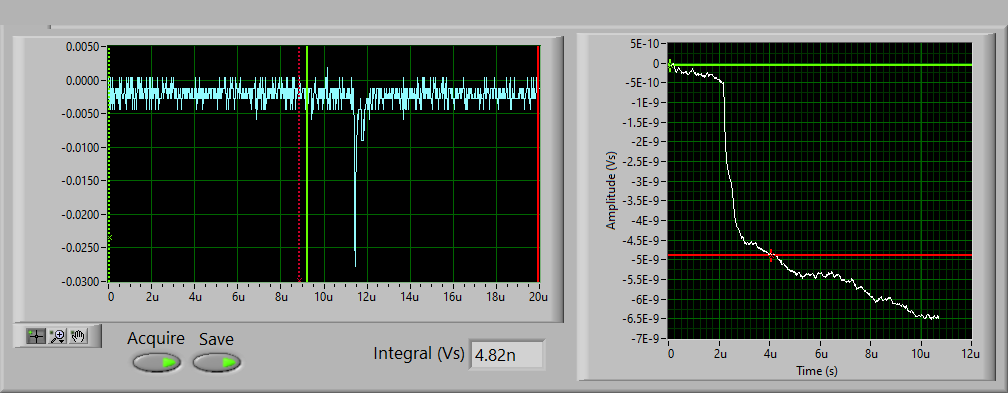Screen dimensions: 1008x393
Task: Click the red cursor point on integral curve
Action: (x=770, y=255)
